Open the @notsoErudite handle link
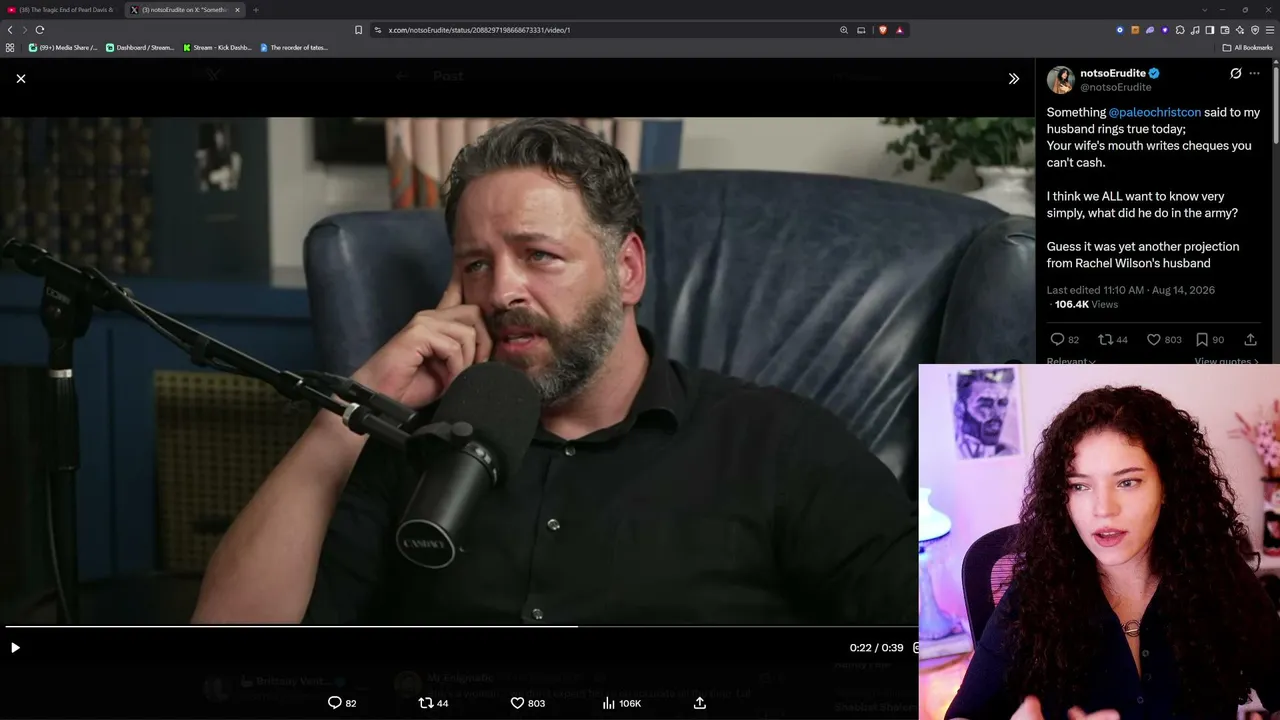Screen dimensions: 1280x720 pos(1115,87)
